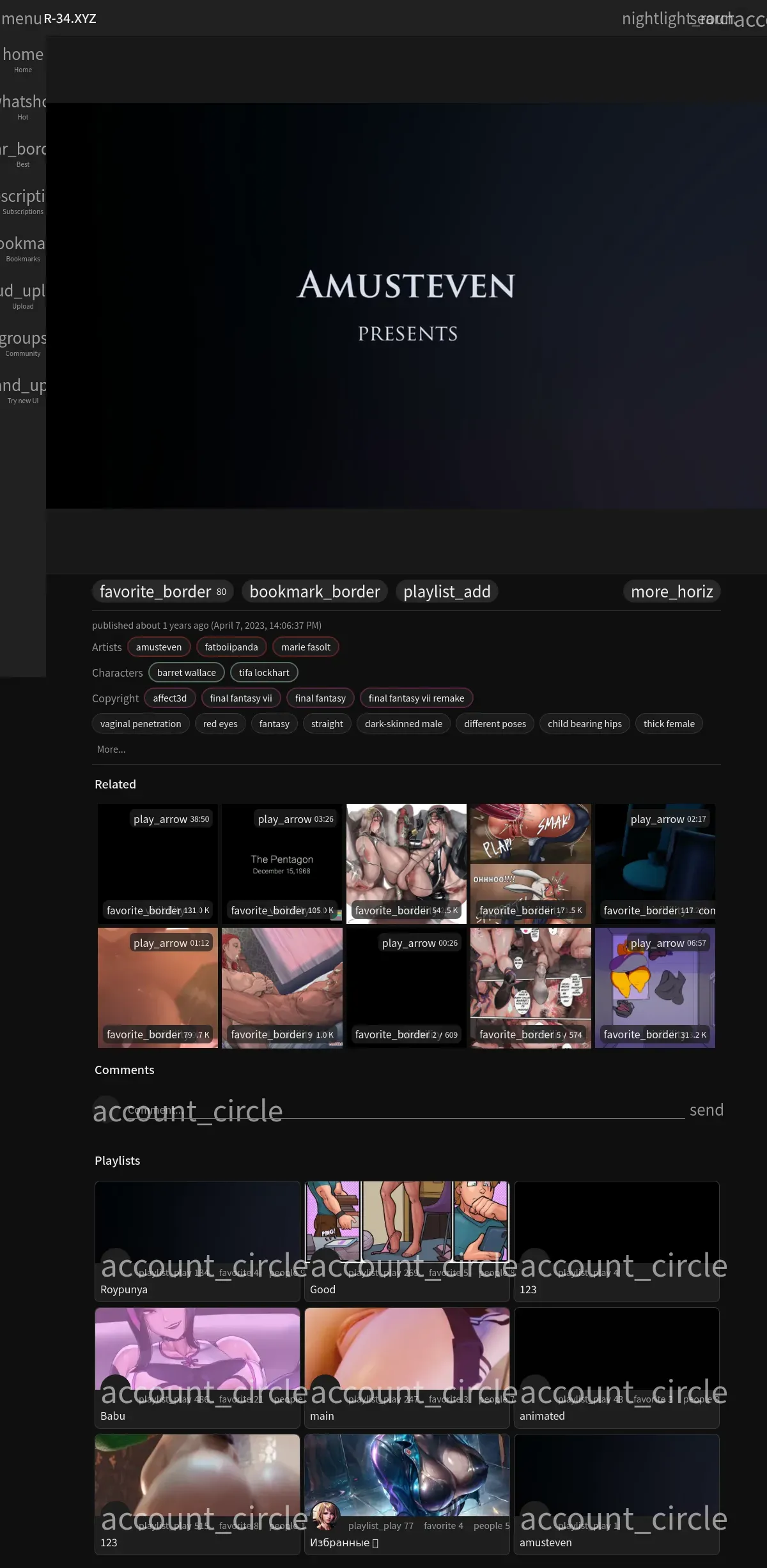This screenshot has height=1568, width=767.
Task: Expand the More... tags list
Action: coord(111,749)
